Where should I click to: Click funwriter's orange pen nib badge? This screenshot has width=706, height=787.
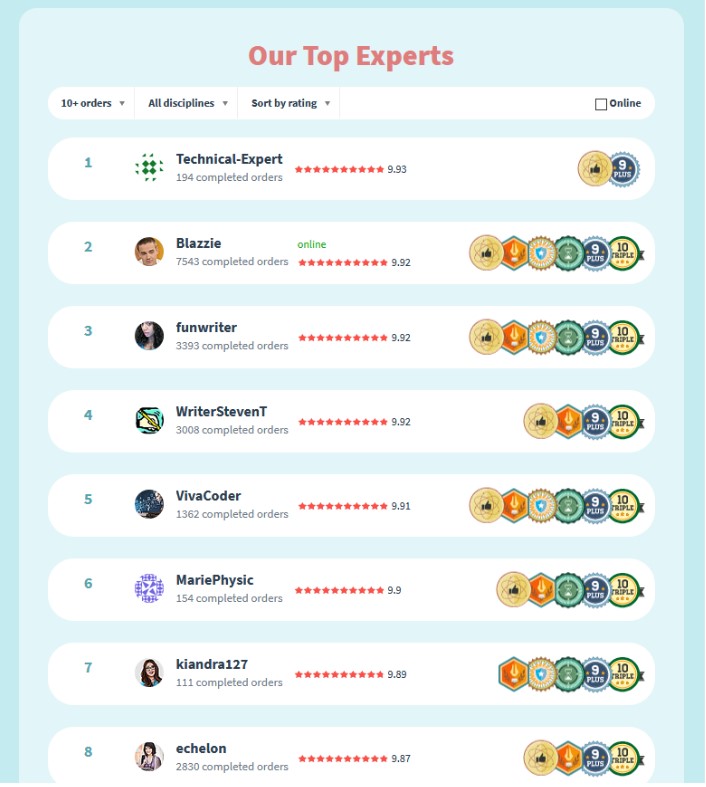pyautogui.click(x=514, y=338)
